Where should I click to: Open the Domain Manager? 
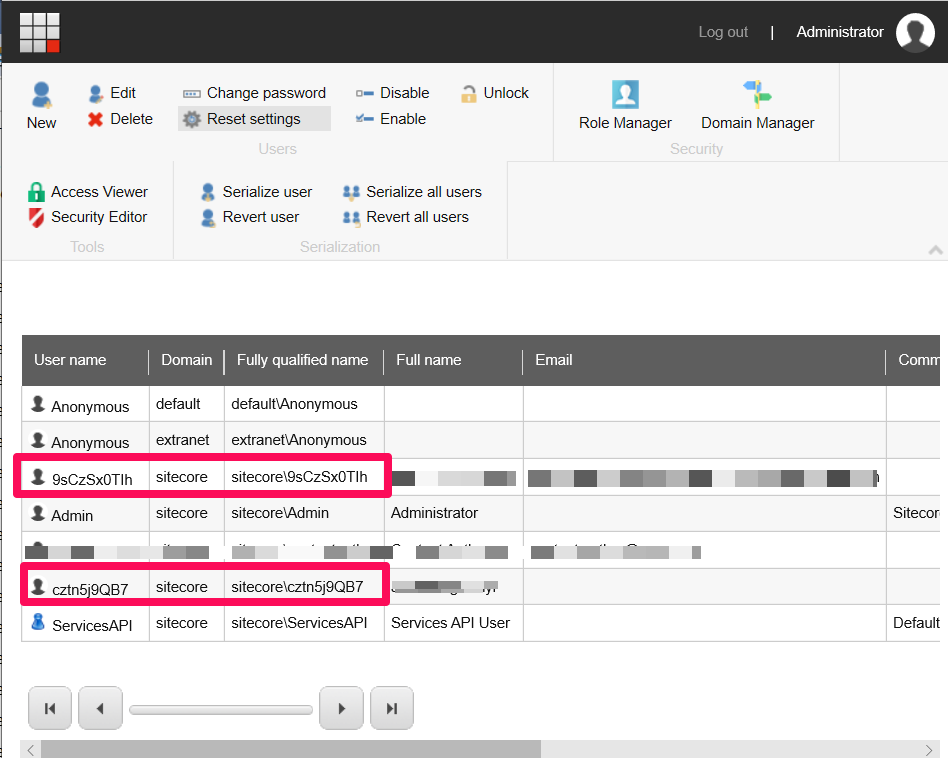[x=757, y=104]
